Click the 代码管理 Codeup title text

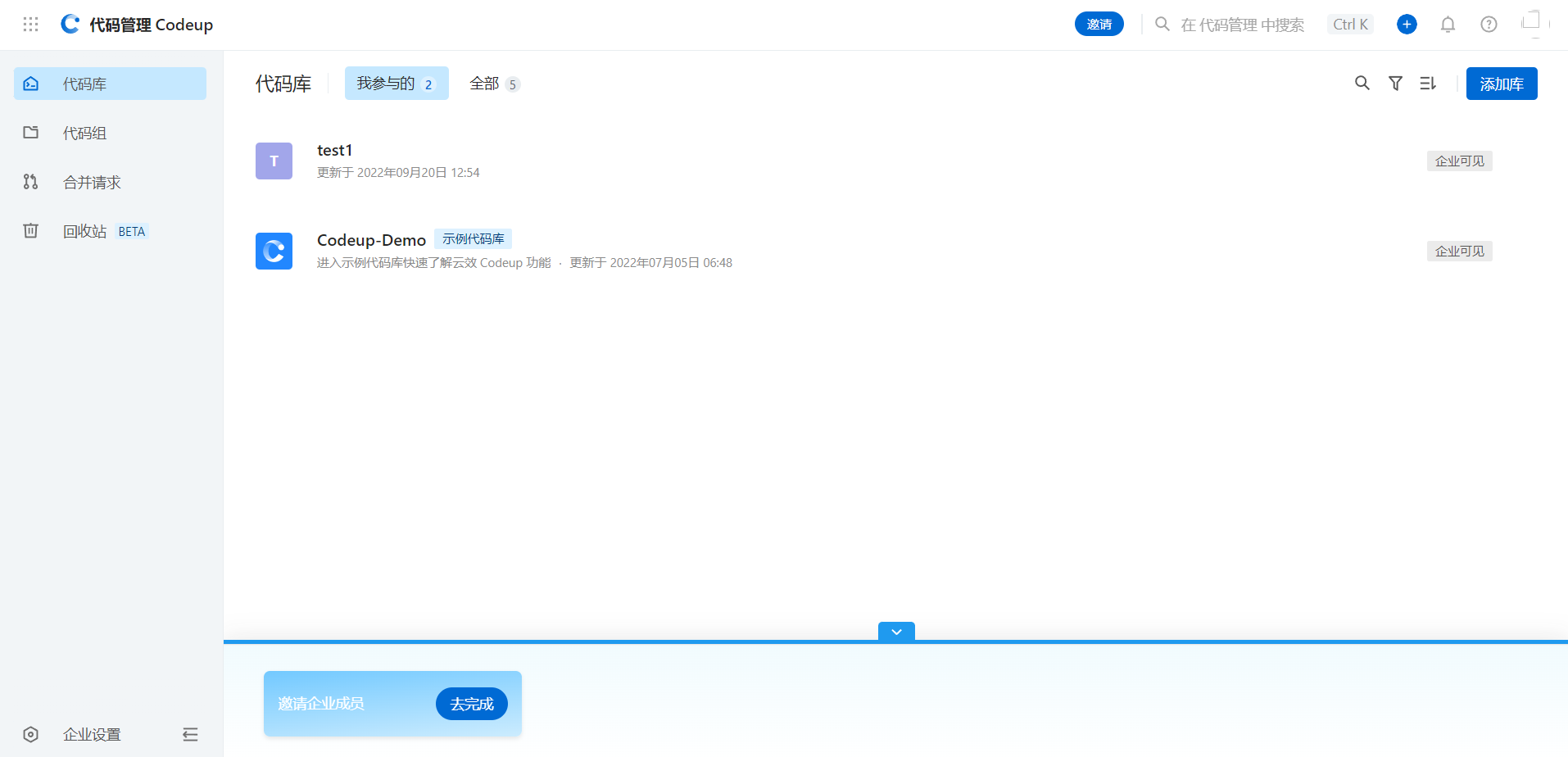[x=152, y=25]
